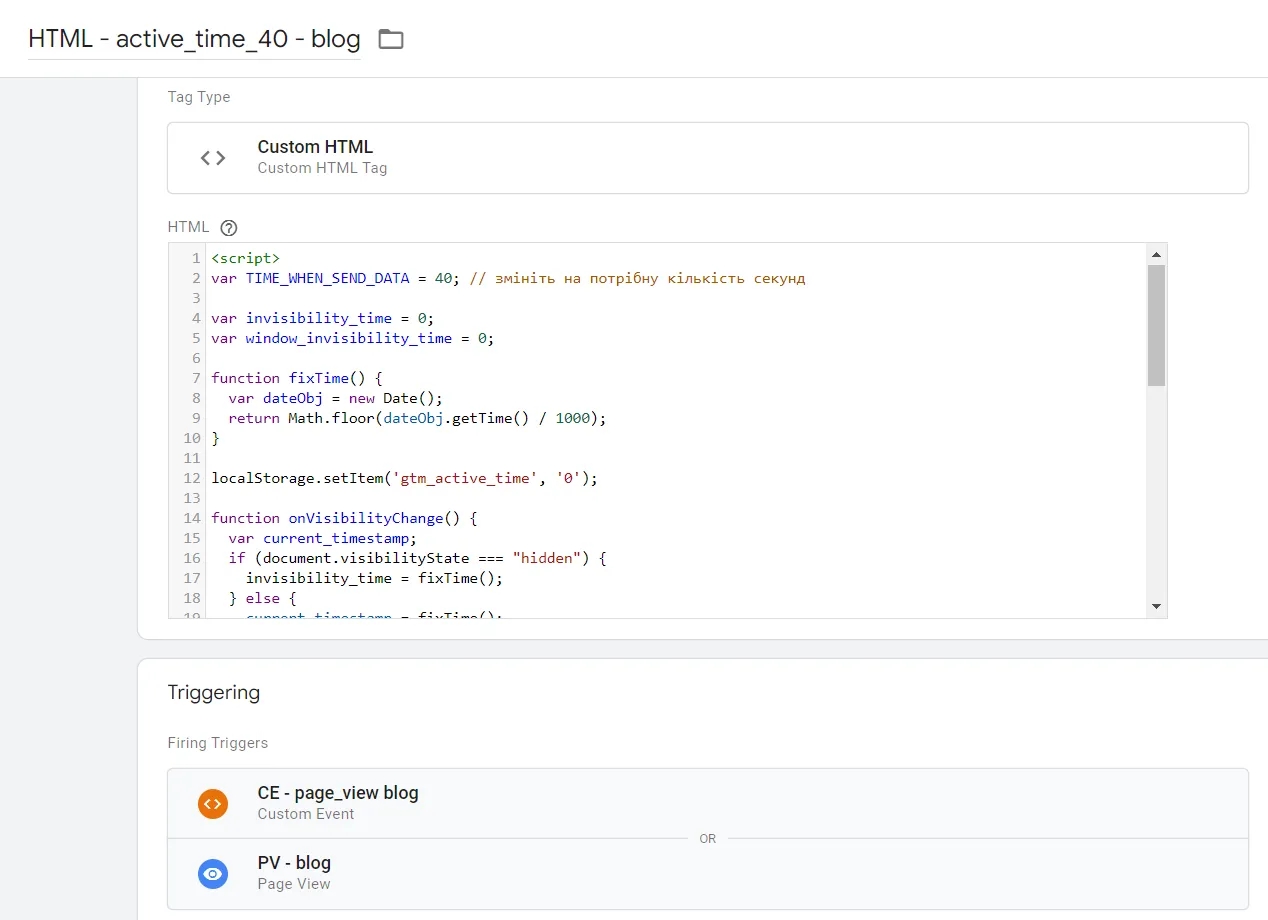Open the CE - page_view blog trigger
This screenshot has width=1268, height=920.
tap(708, 803)
